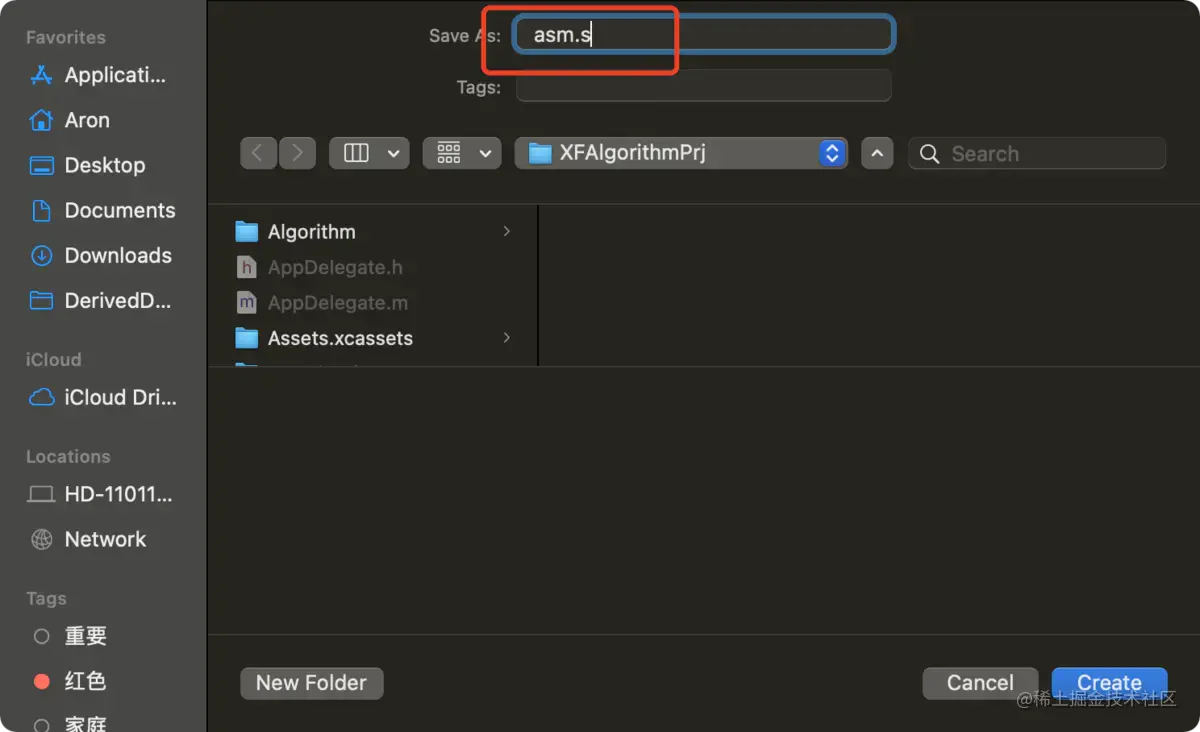
Task: Open the grid grouping options dropdown
Action: pos(462,153)
